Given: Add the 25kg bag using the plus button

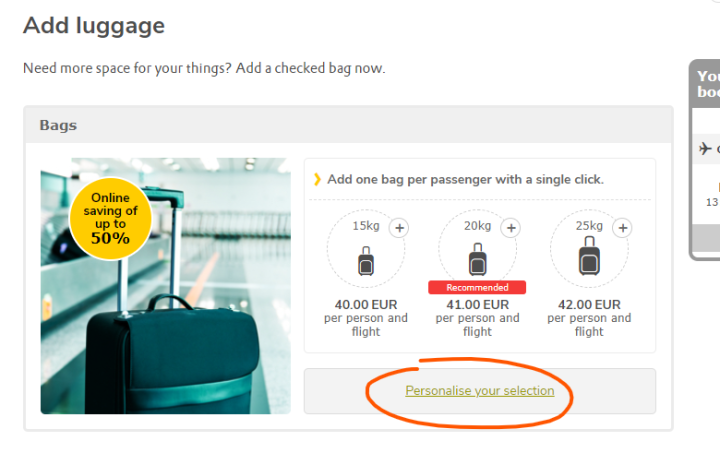Looking at the screenshot, I should pyautogui.click(x=623, y=228).
